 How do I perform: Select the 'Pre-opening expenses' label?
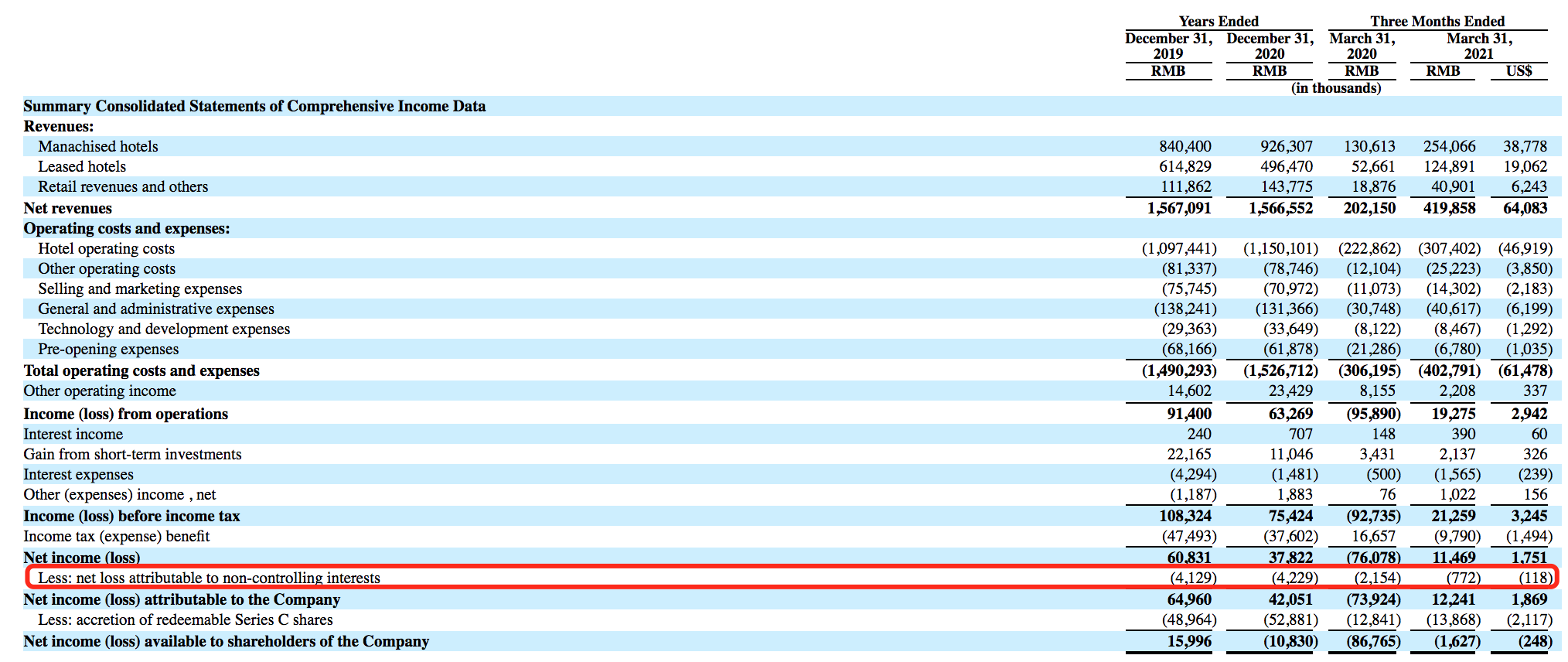pos(108,349)
